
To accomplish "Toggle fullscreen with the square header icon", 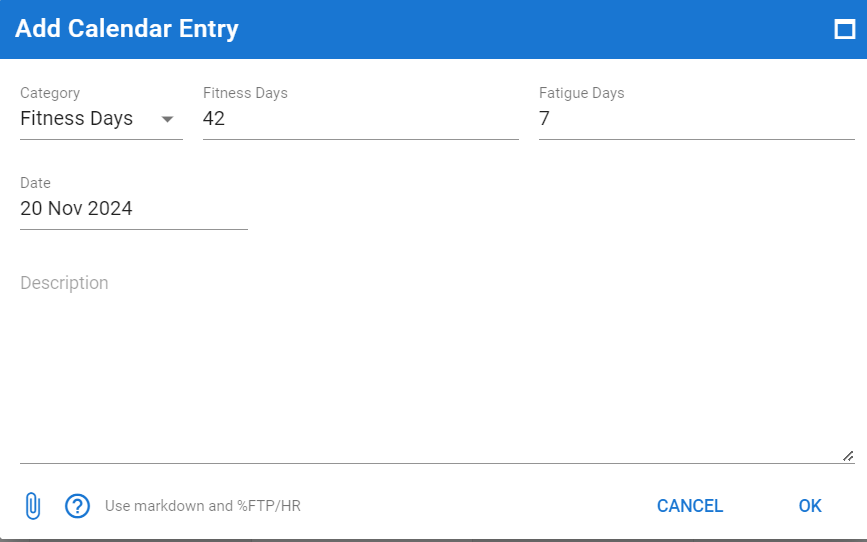I will [844, 29].
